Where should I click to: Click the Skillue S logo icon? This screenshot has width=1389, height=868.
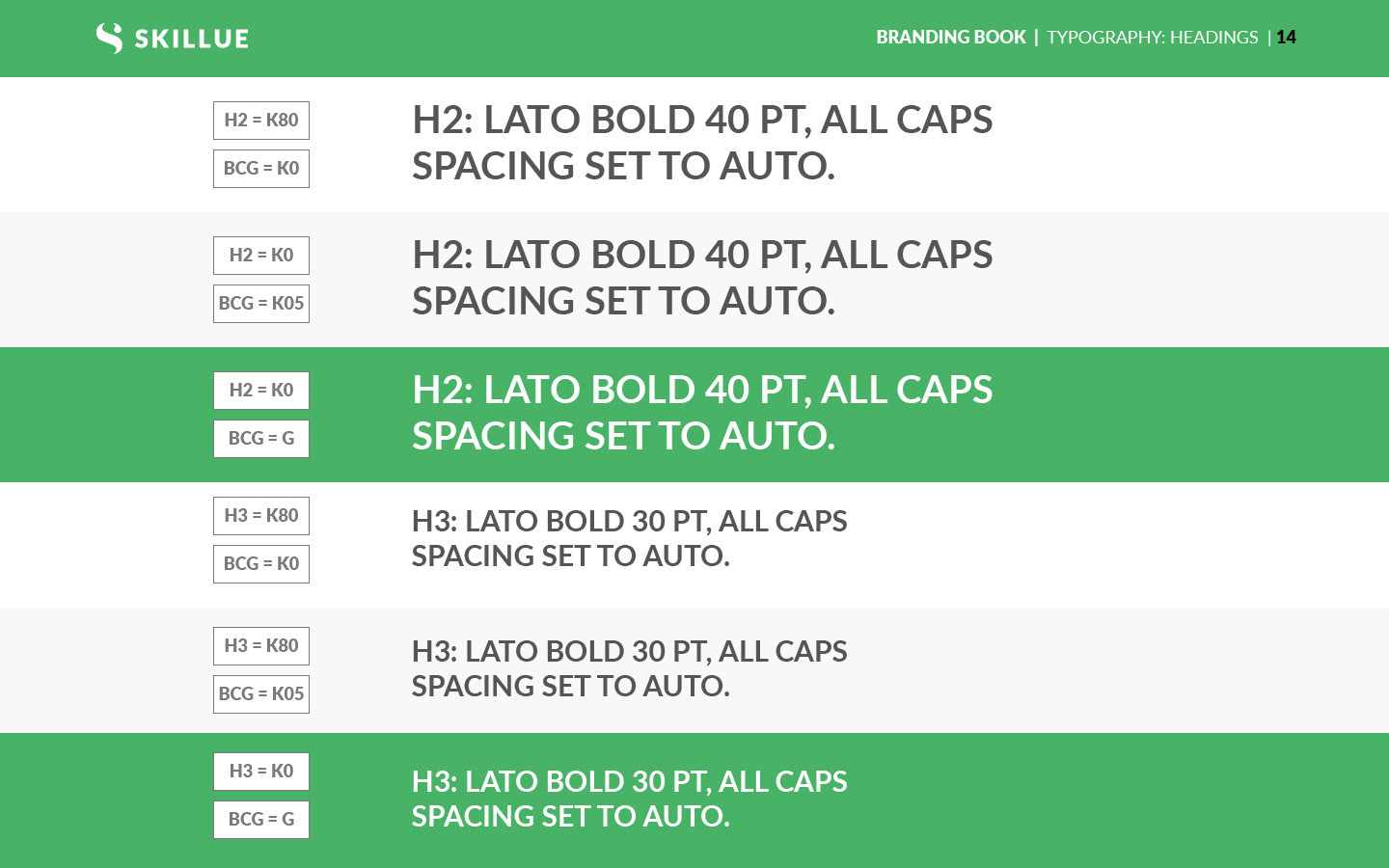pos(109,38)
